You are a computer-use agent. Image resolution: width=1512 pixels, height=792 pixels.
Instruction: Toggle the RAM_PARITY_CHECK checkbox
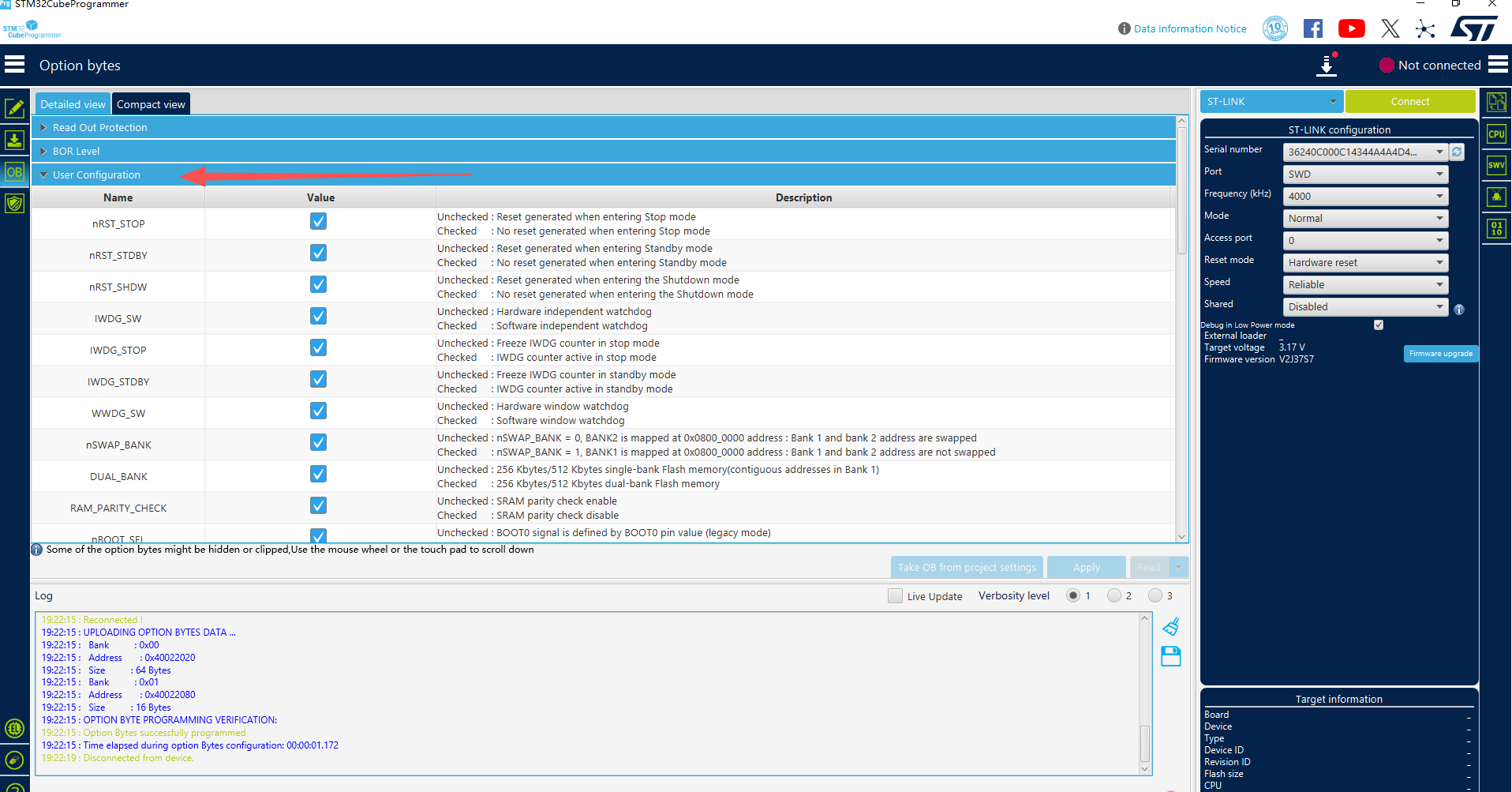(318, 505)
